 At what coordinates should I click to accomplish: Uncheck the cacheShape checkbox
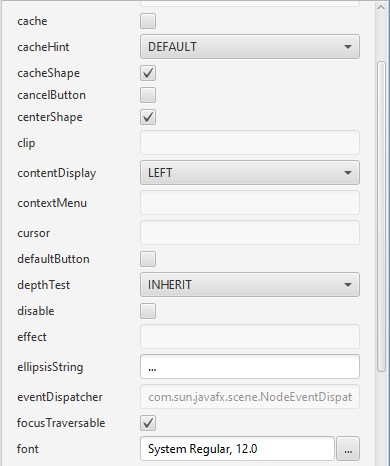pyautogui.click(x=148, y=73)
